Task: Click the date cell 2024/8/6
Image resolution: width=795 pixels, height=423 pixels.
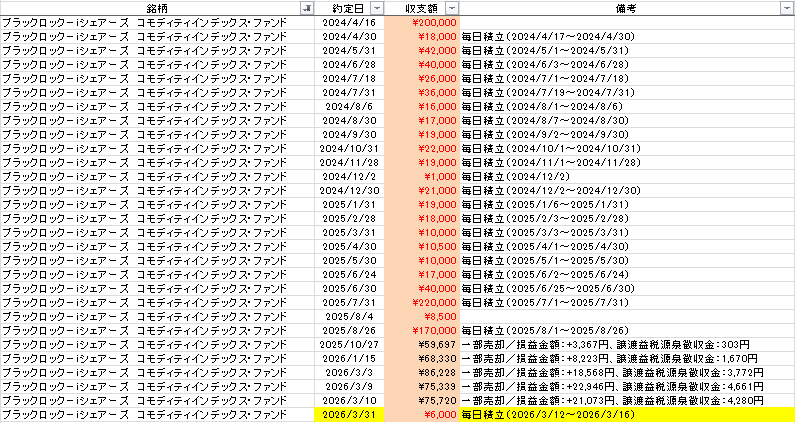Action: (x=349, y=107)
